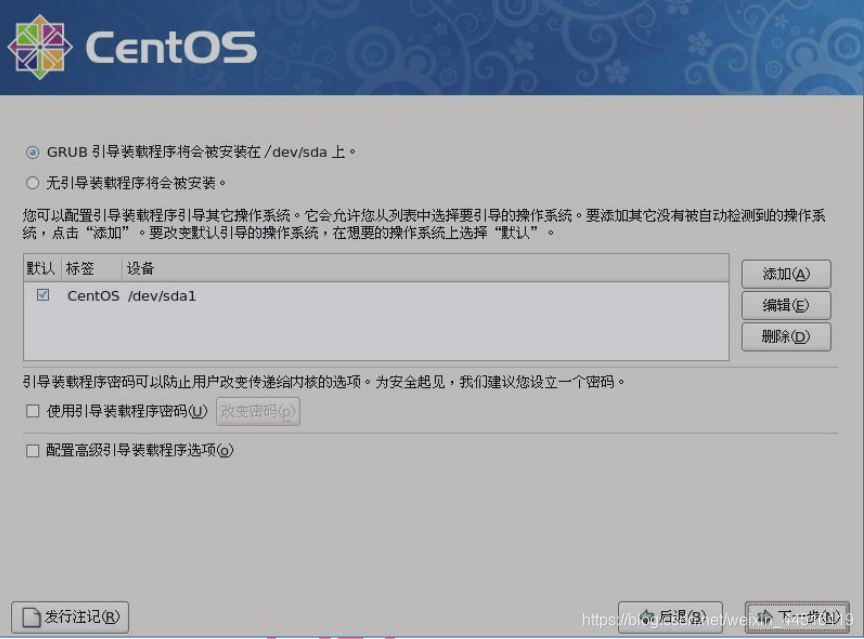Viewport: 864px width, 639px height.
Task: Proceed with the 下一步(N) next button
Action: pos(797,617)
